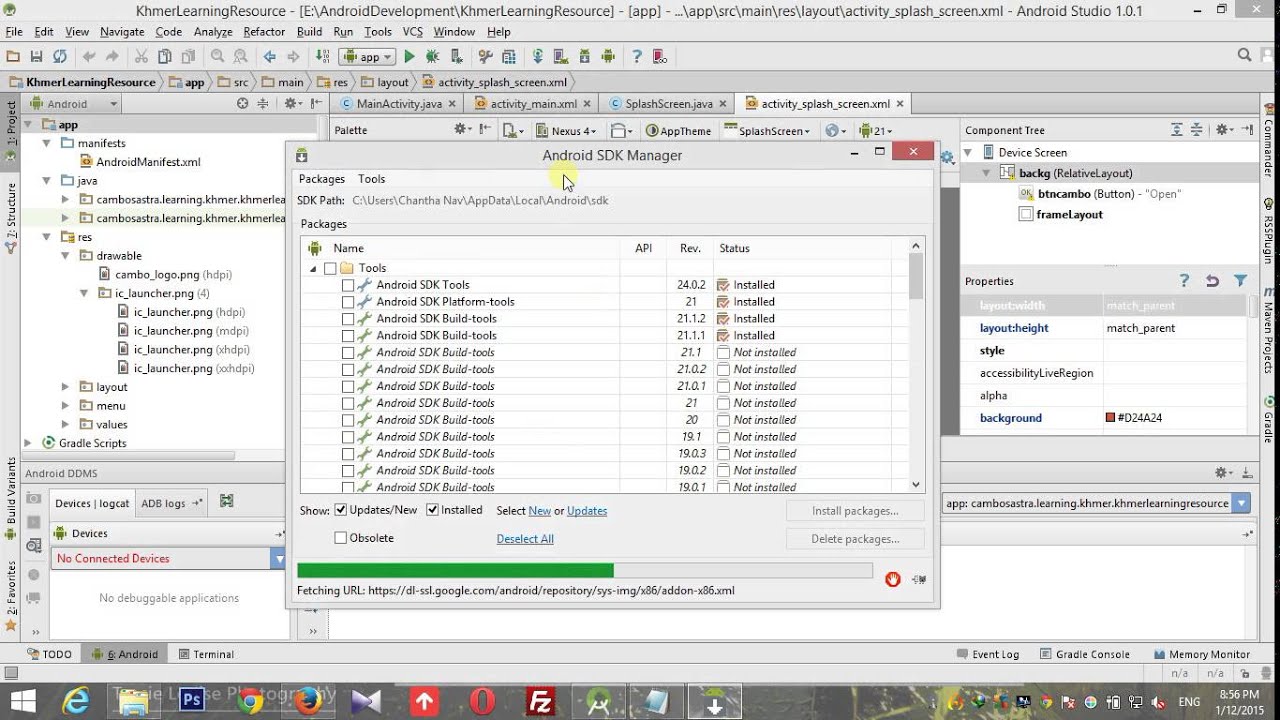
Task: Click the screen capture camera icon in DDMS
Action: (x=34, y=498)
